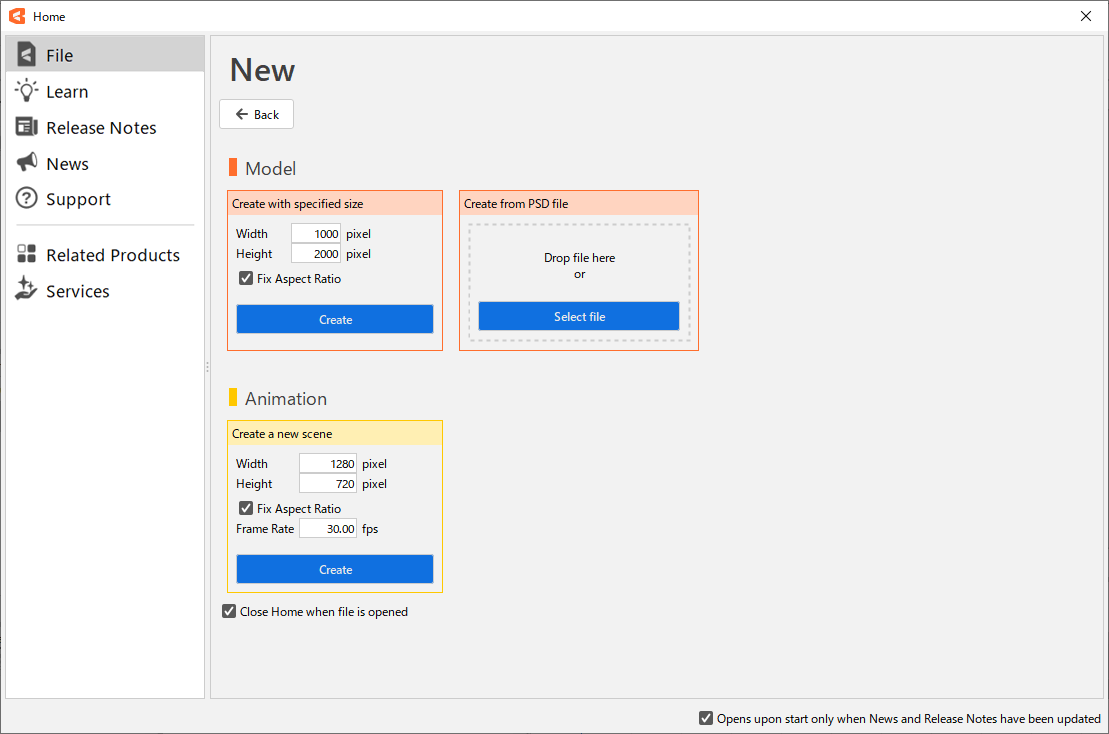Image resolution: width=1109 pixels, height=734 pixels.
Task: Go back using the Back button
Action: click(x=256, y=114)
